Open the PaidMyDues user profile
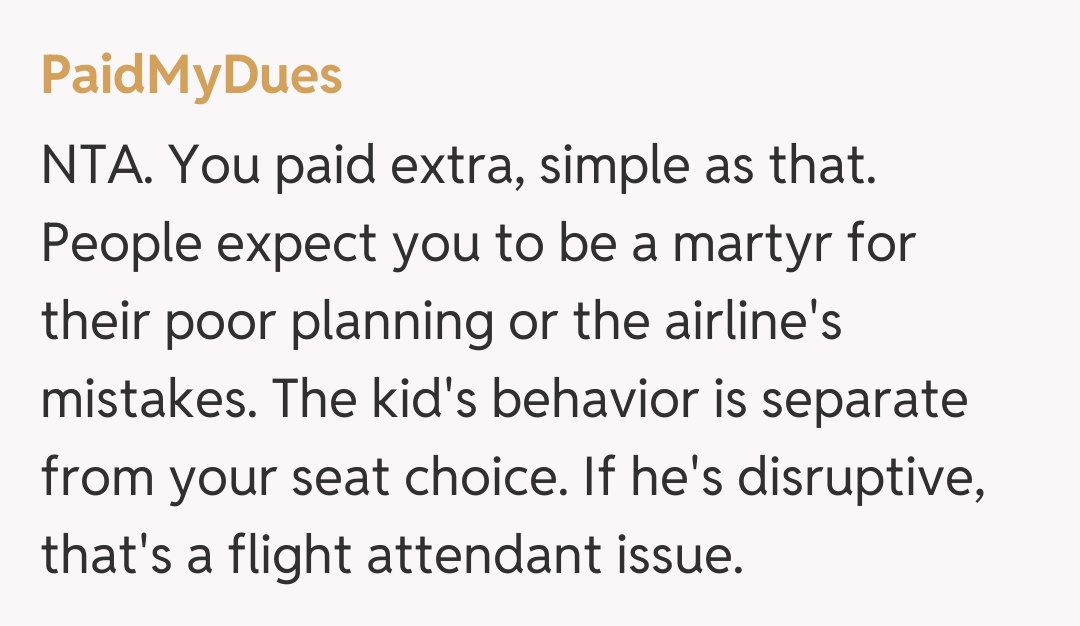 click(x=191, y=77)
